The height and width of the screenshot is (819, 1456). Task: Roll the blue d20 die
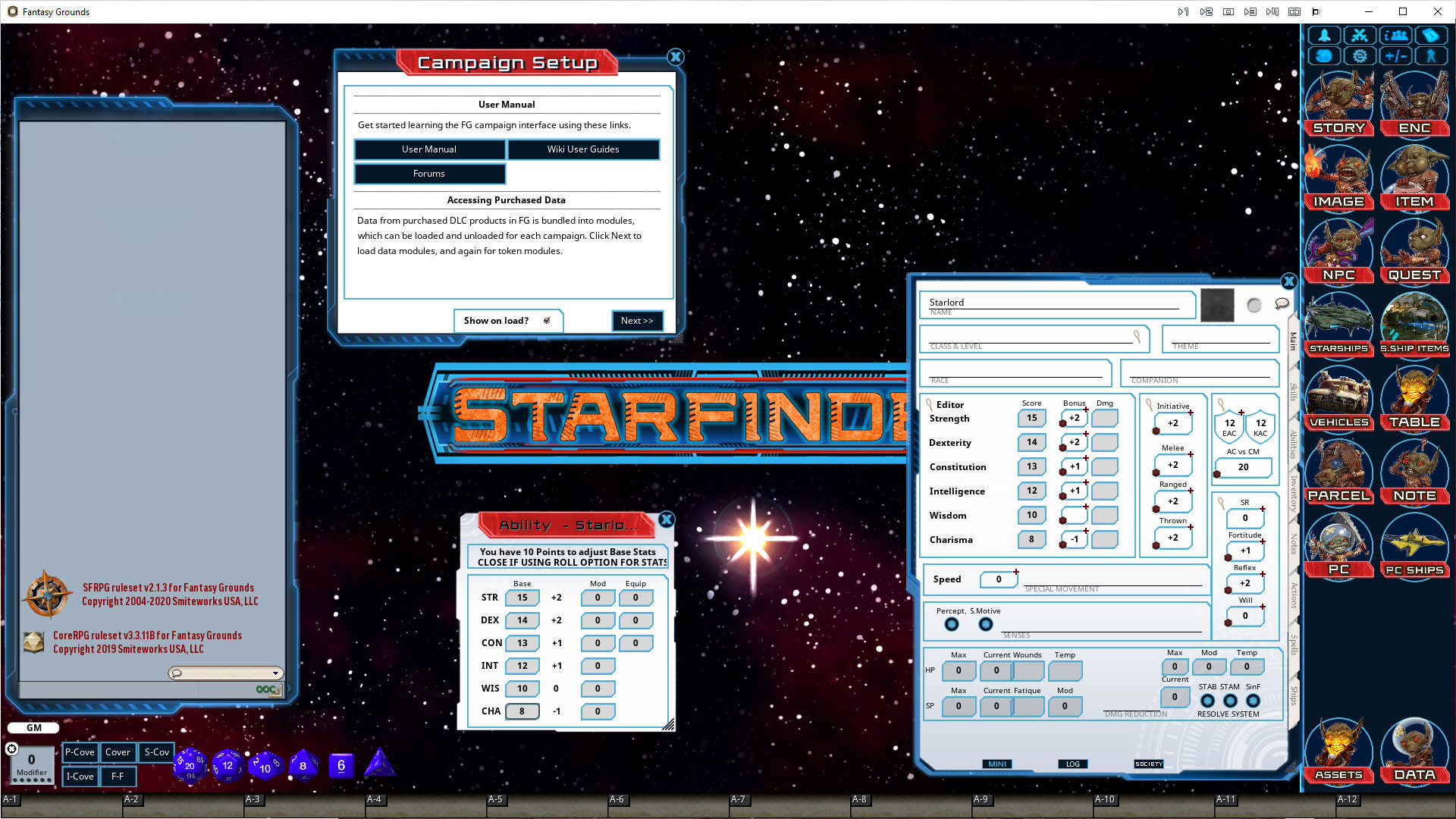(190, 766)
